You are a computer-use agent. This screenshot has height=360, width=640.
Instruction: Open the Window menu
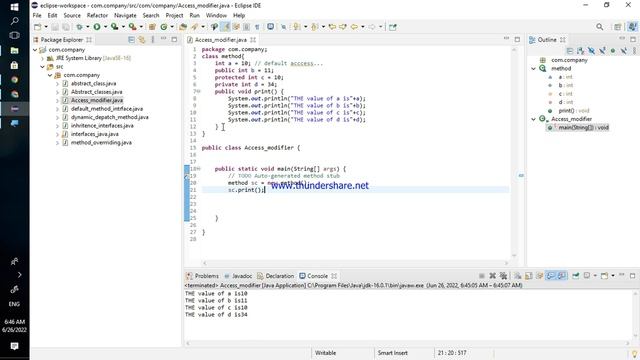216,16
